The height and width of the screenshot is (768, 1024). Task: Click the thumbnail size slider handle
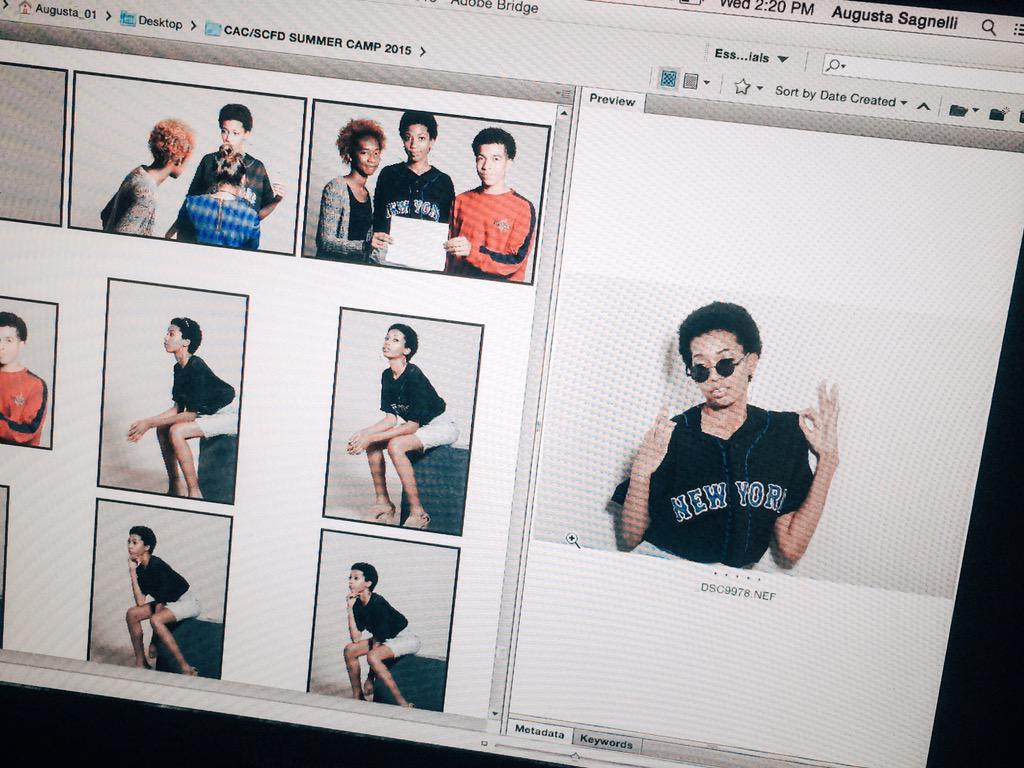(x=574, y=756)
